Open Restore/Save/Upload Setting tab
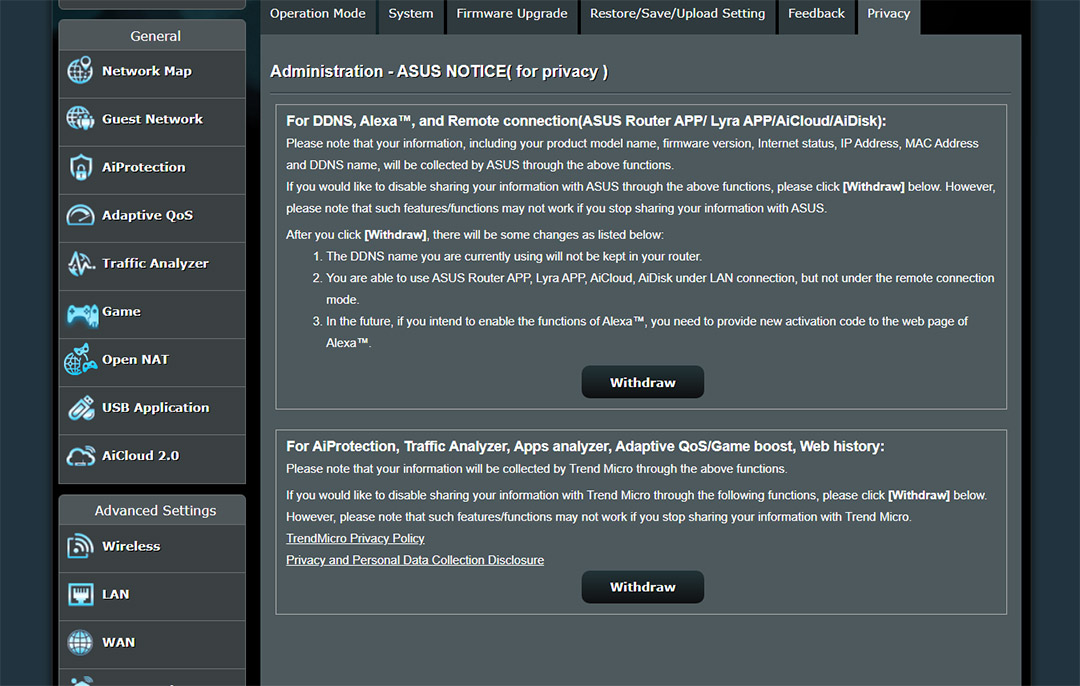 (677, 16)
